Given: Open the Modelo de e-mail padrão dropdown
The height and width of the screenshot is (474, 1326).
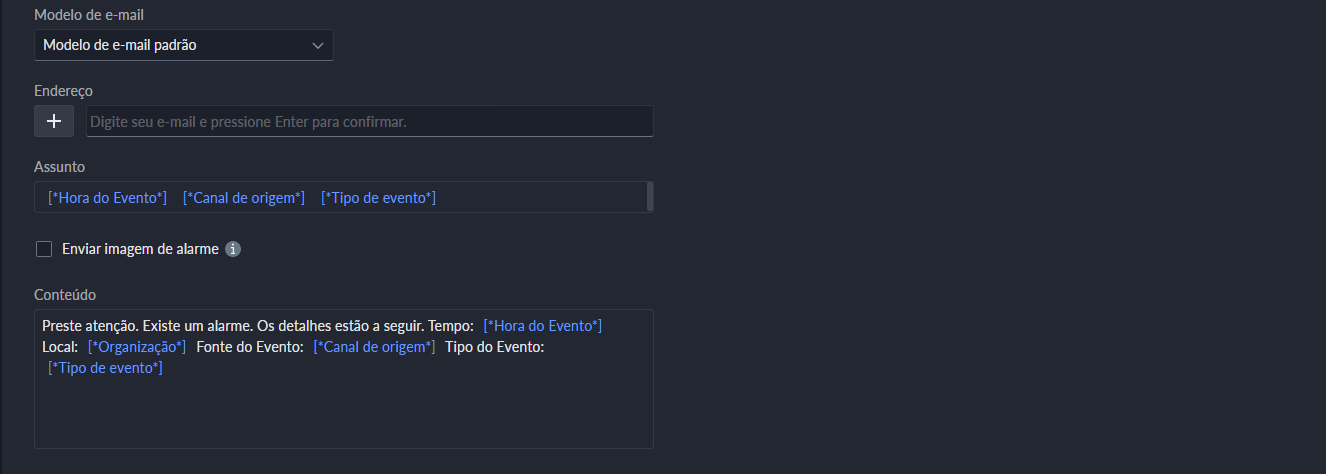Looking at the screenshot, I should click(183, 45).
